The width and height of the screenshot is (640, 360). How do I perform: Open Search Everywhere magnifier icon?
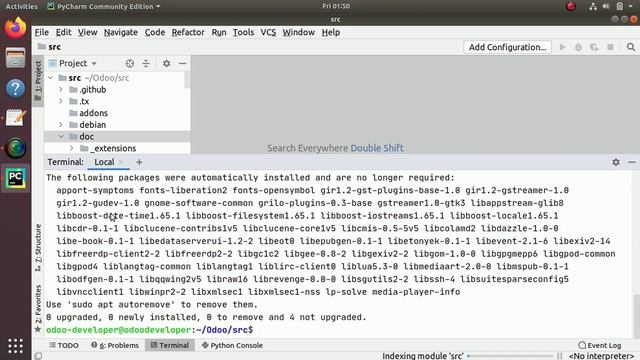(x=631, y=47)
